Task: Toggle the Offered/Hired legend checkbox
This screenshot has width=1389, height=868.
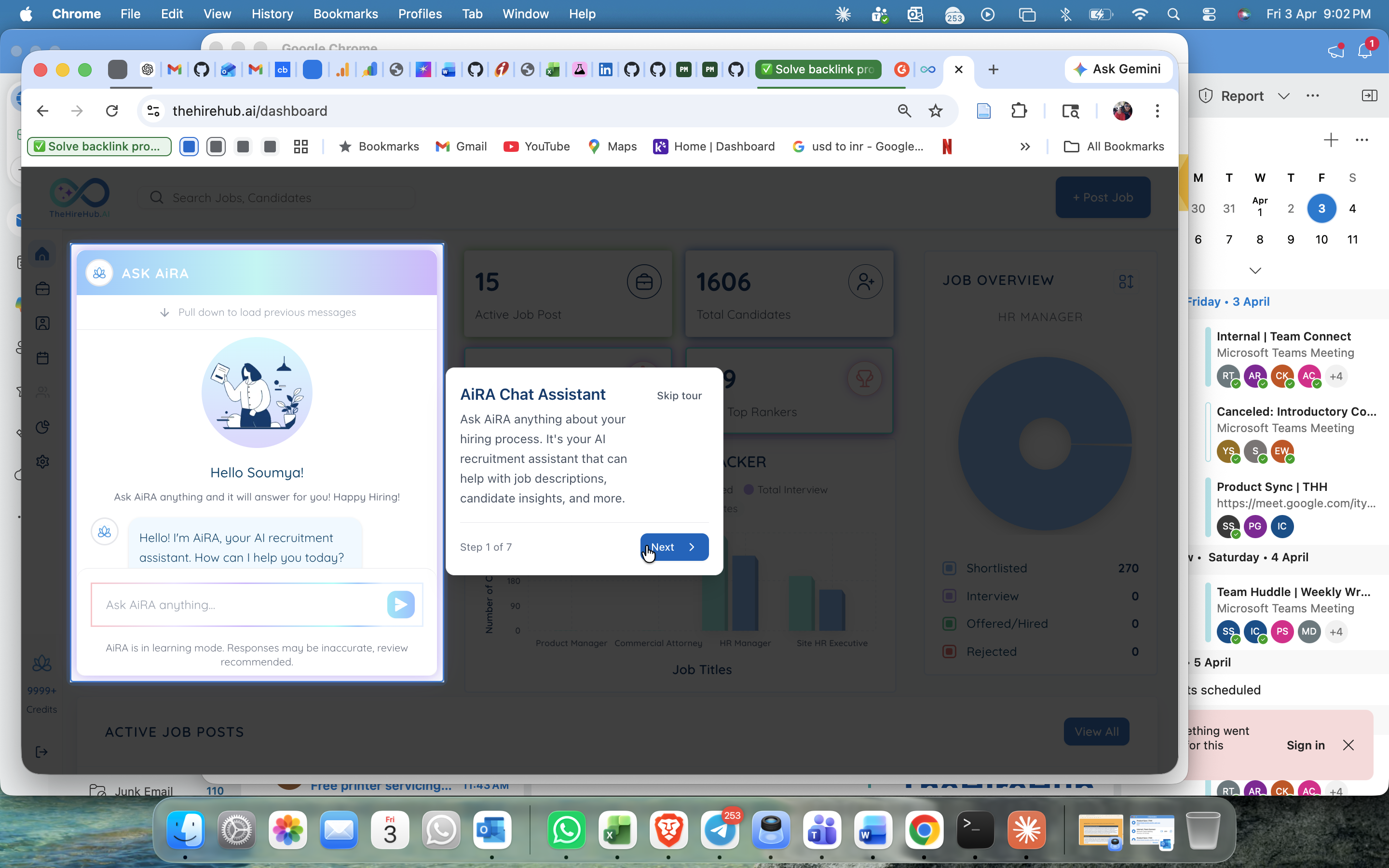Action: tap(949, 624)
